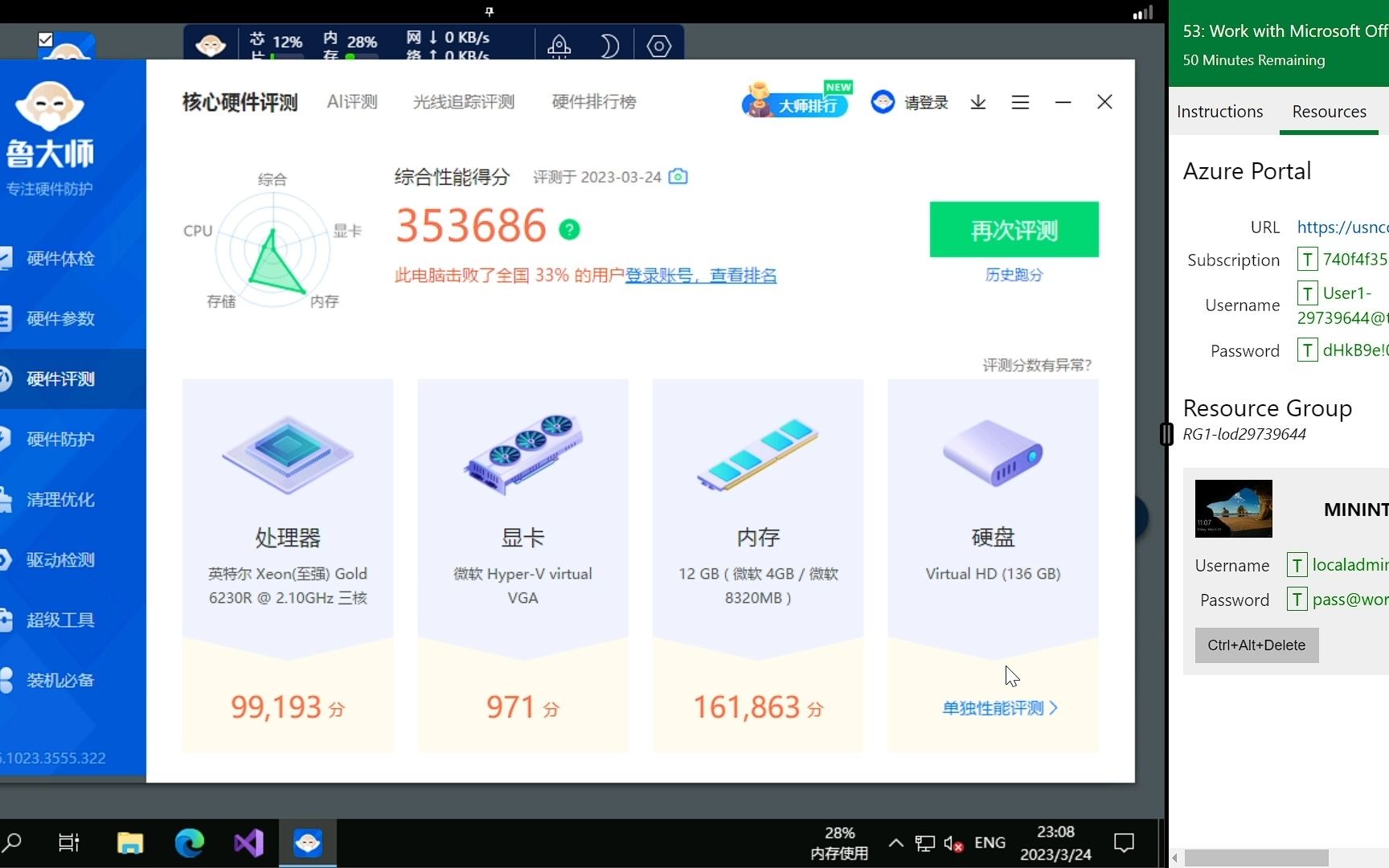This screenshot has height=868, width=1389.
Task: Click the Windows taskbar search icon
Action: coord(12,842)
